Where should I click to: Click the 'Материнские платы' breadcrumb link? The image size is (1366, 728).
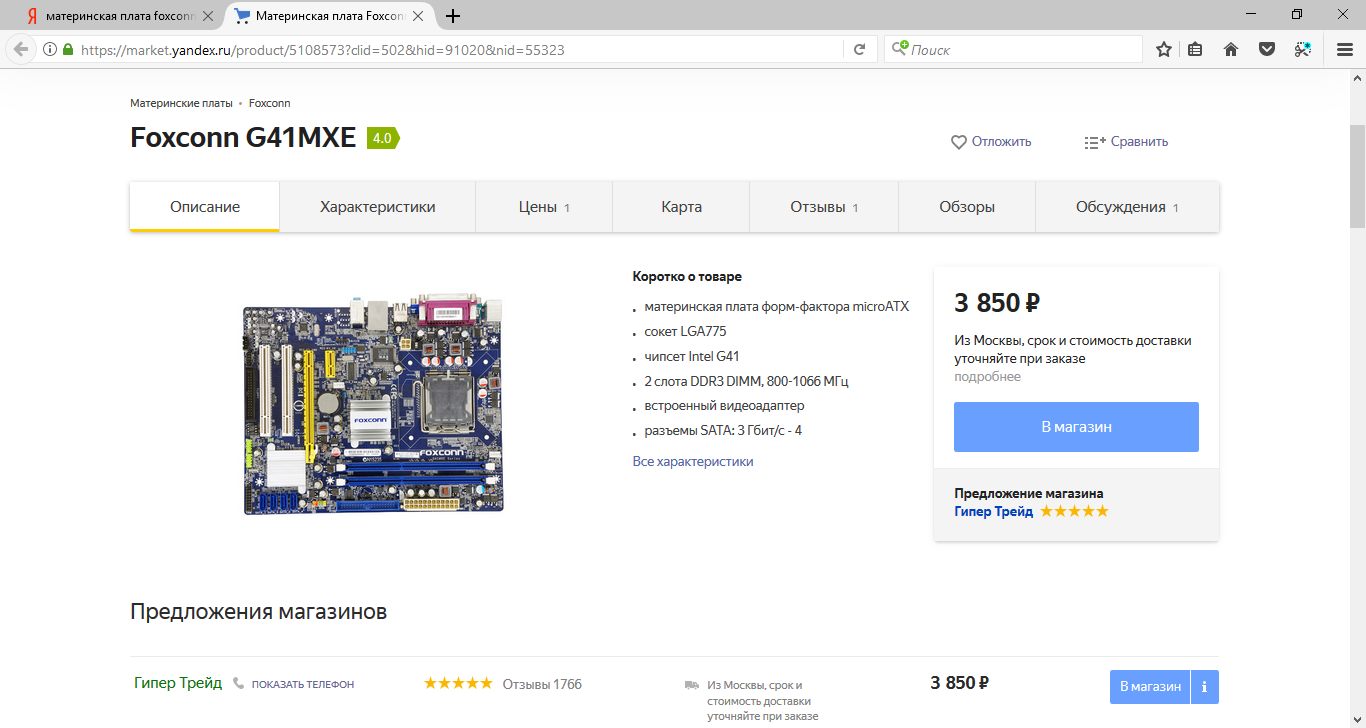click(x=181, y=103)
